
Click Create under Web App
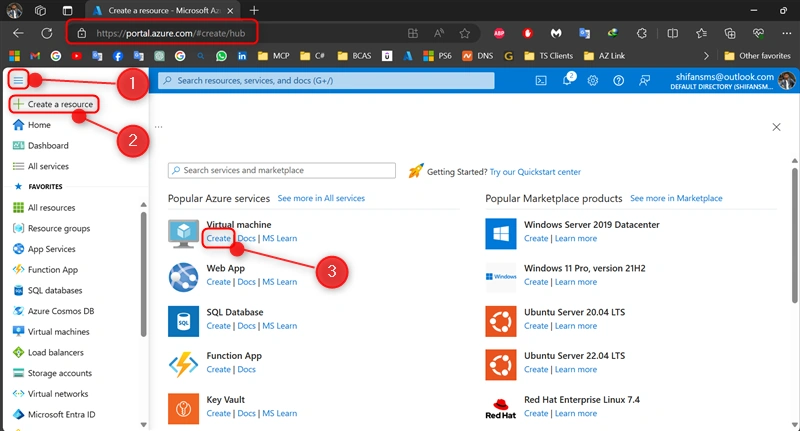pyautogui.click(x=218, y=282)
